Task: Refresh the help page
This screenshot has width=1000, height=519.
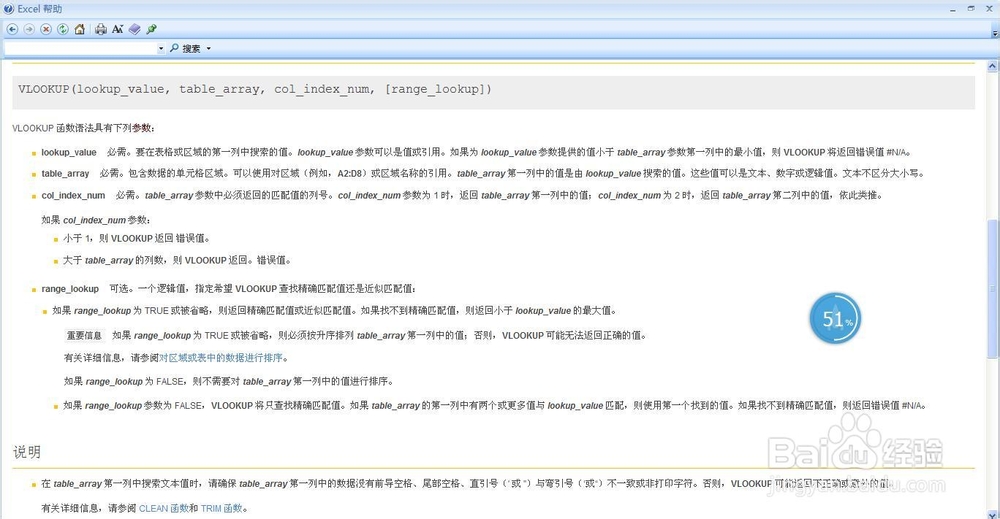Action: tap(62, 29)
